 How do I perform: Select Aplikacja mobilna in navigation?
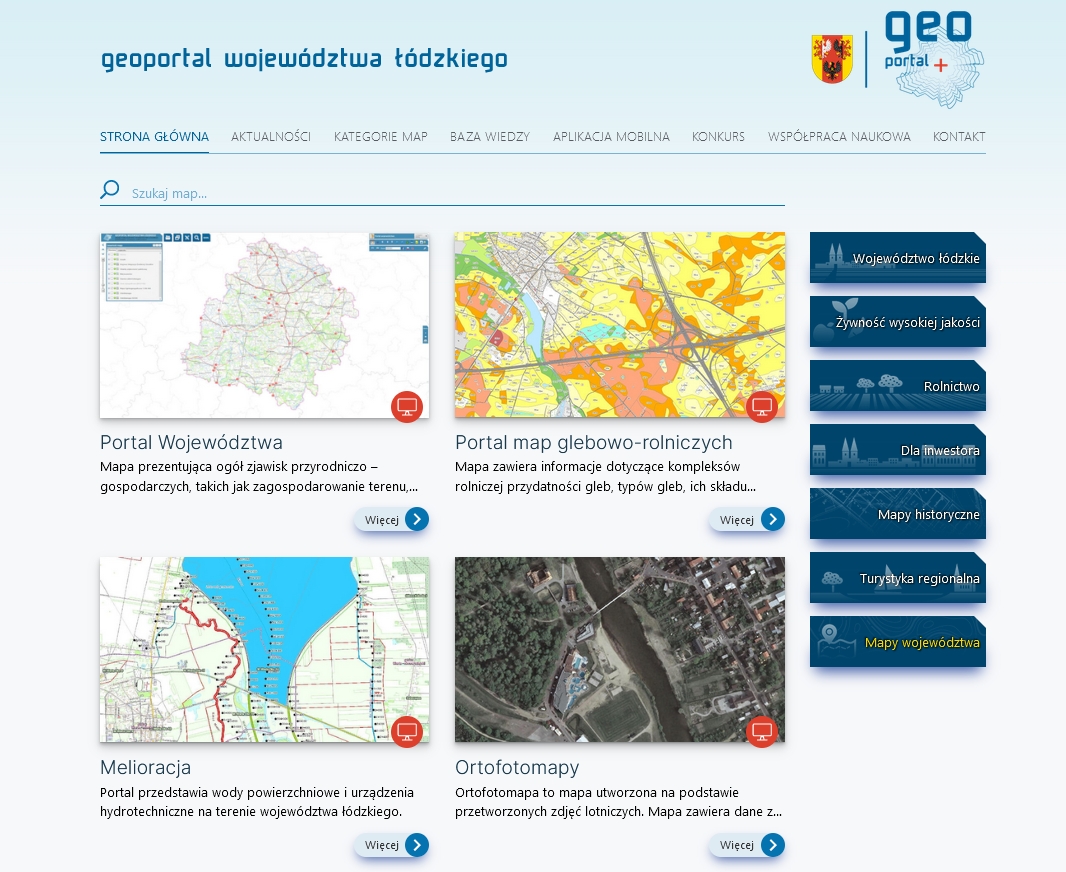(x=611, y=137)
